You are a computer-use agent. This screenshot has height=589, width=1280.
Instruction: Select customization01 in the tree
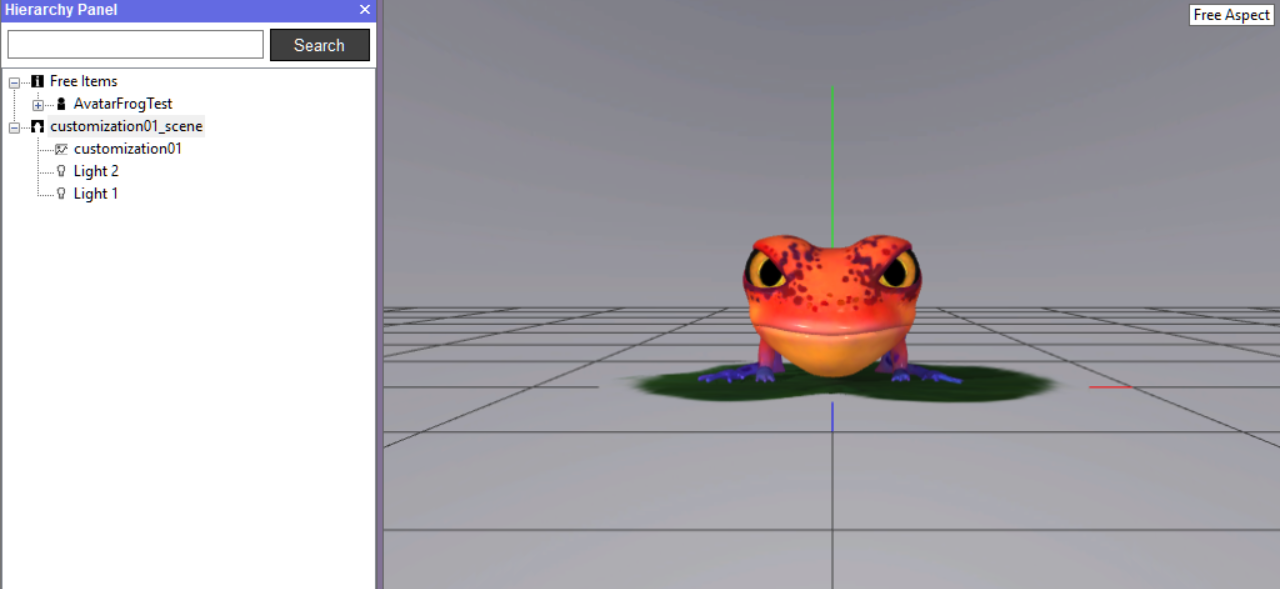128,148
